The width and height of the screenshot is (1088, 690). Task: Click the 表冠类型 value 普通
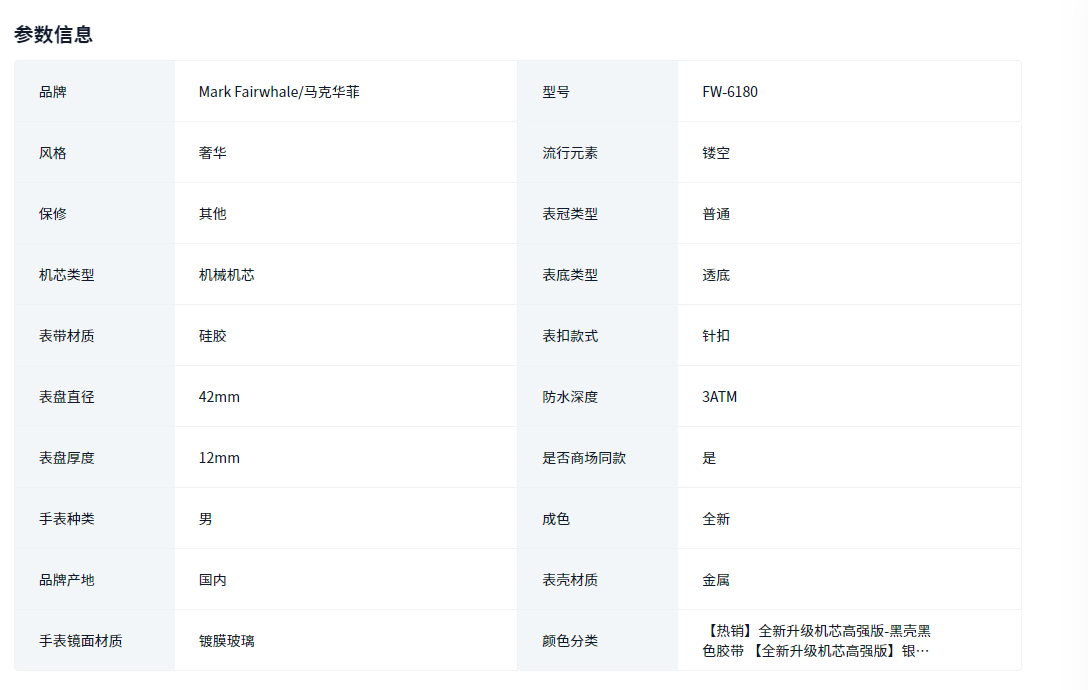click(x=716, y=214)
